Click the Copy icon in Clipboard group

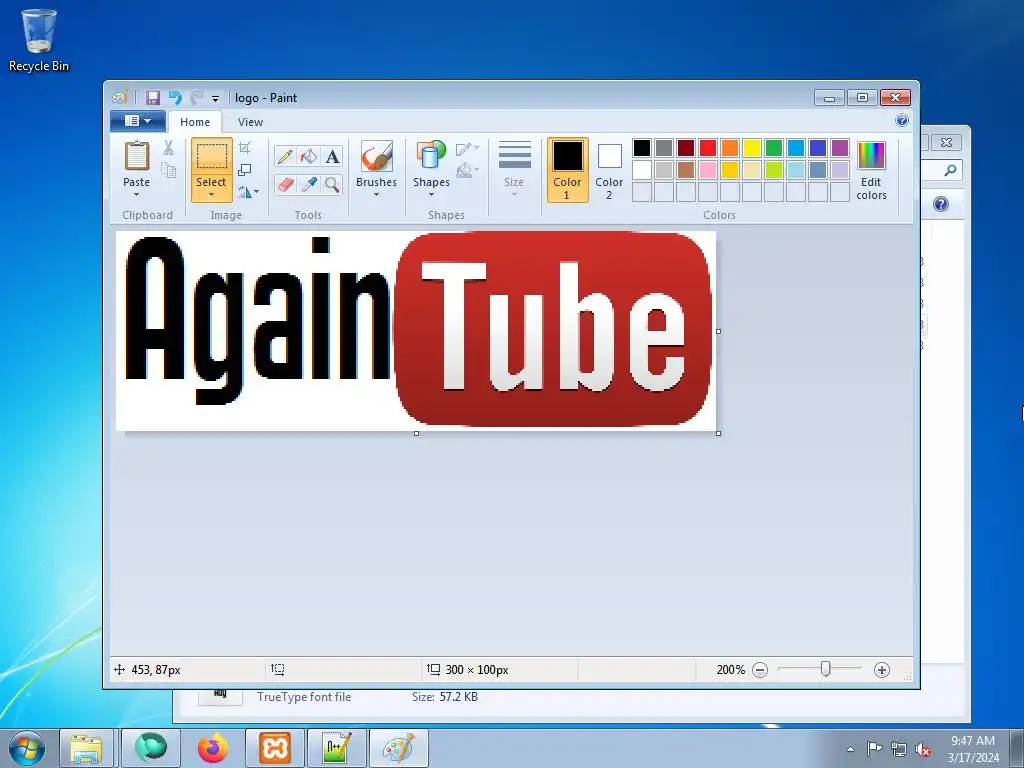(x=168, y=170)
